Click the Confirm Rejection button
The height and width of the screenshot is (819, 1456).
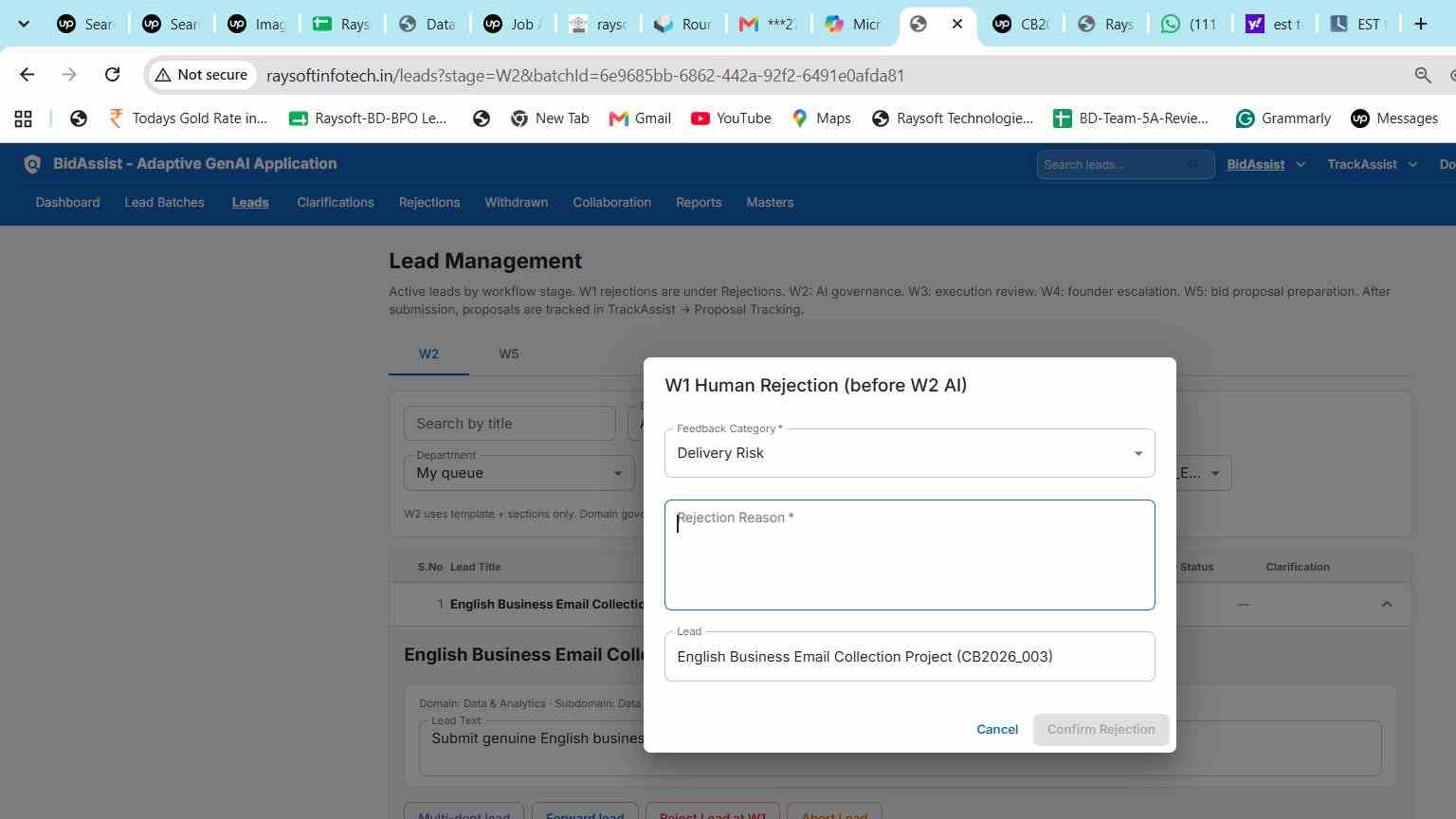tap(1101, 729)
